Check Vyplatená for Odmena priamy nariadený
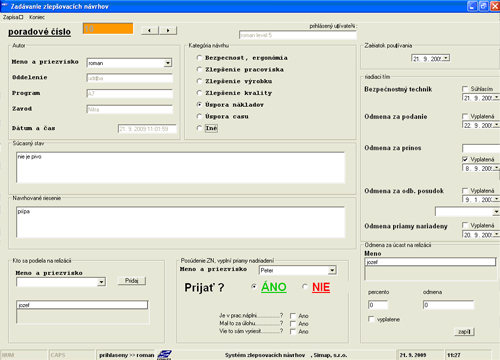Viewport: 500px width, 360px height. coord(465,225)
